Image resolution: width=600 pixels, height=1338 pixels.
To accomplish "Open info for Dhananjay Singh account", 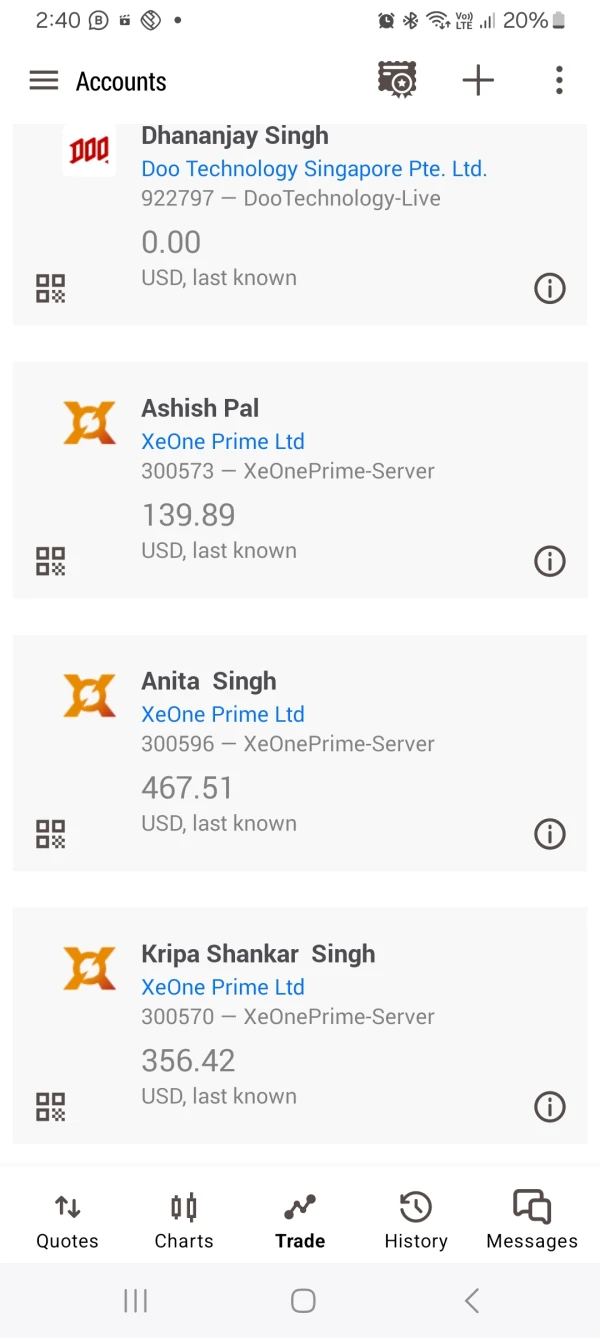I will (549, 288).
